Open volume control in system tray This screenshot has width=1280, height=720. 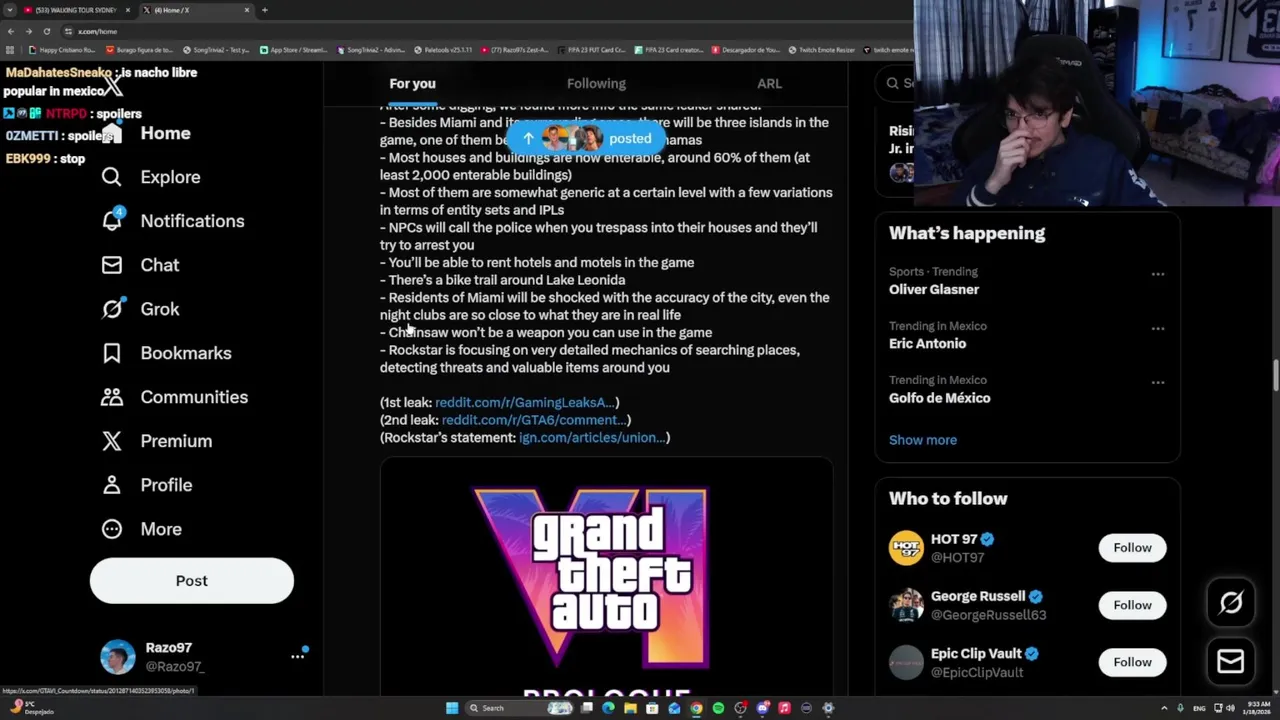coord(1231,708)
